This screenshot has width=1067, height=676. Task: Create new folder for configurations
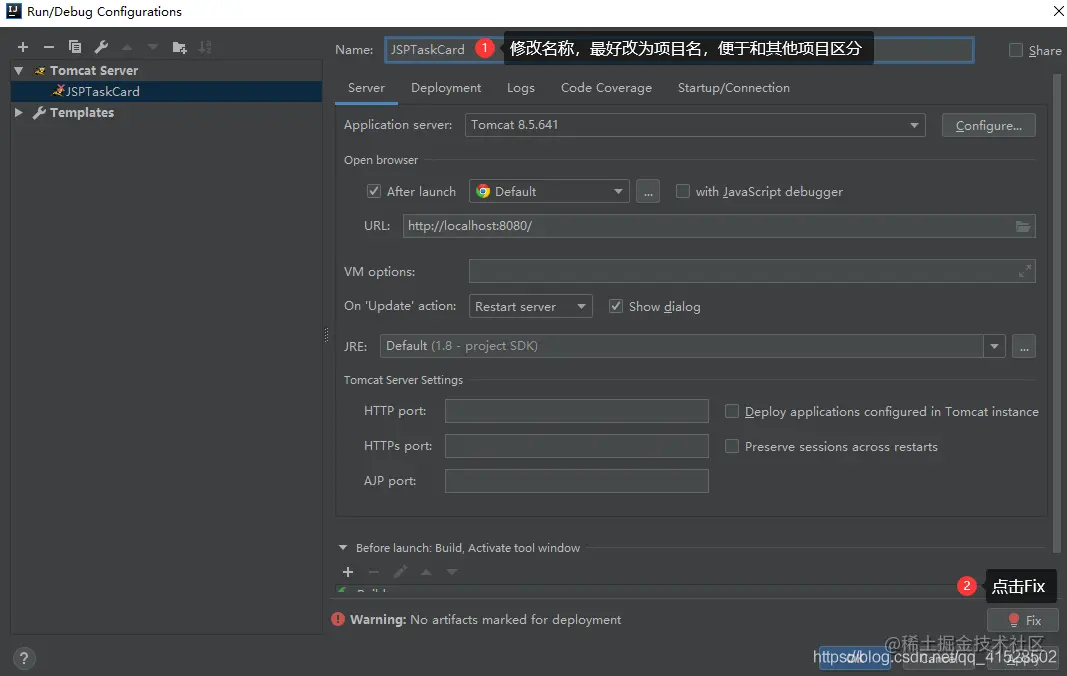tap(179, 47)
